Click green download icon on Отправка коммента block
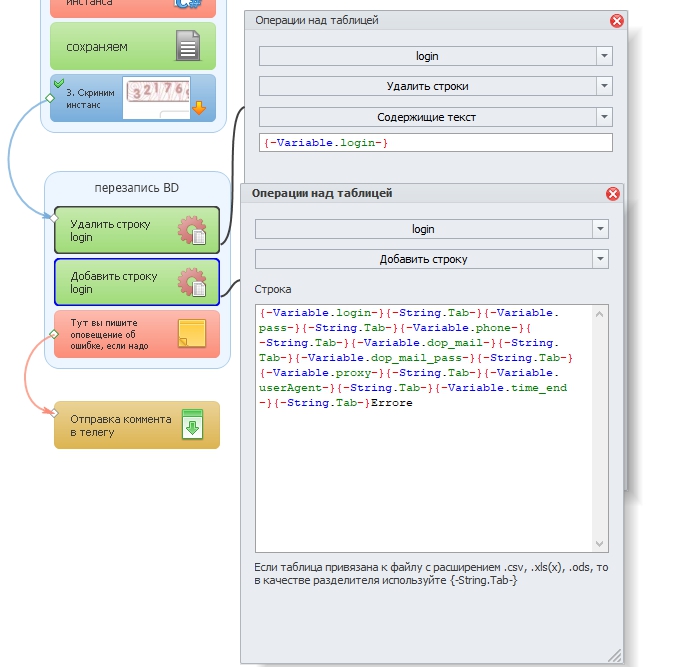 click(193, 425)
